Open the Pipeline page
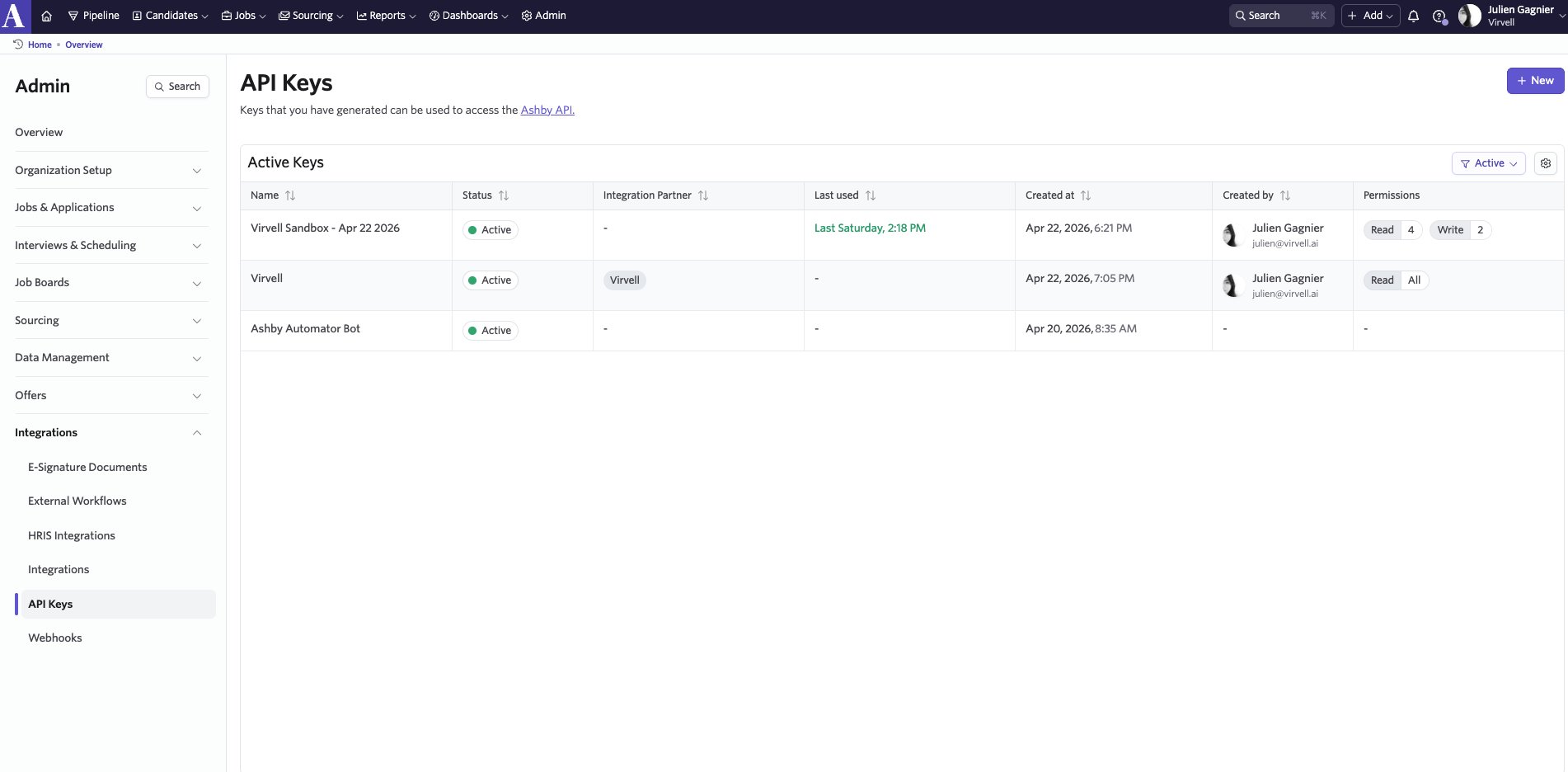Viewport: 1568px width, 772px height. pyautogui.click(x=93, y=16)
